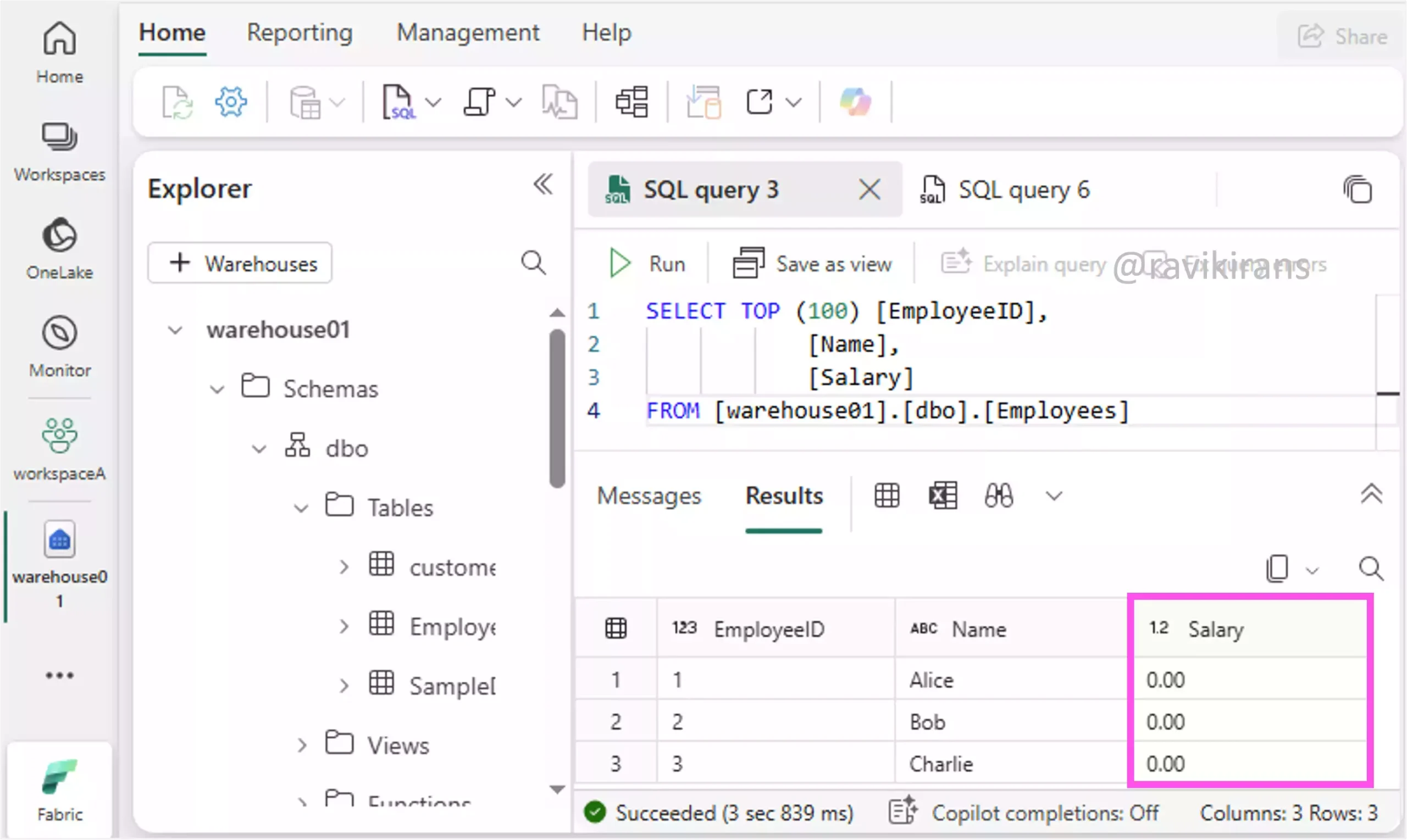Viewport: 1407px width, 840px height.
Task: Open the copy results dropdown arrow
Action: pyautogui.click(x=1312, y=571)
